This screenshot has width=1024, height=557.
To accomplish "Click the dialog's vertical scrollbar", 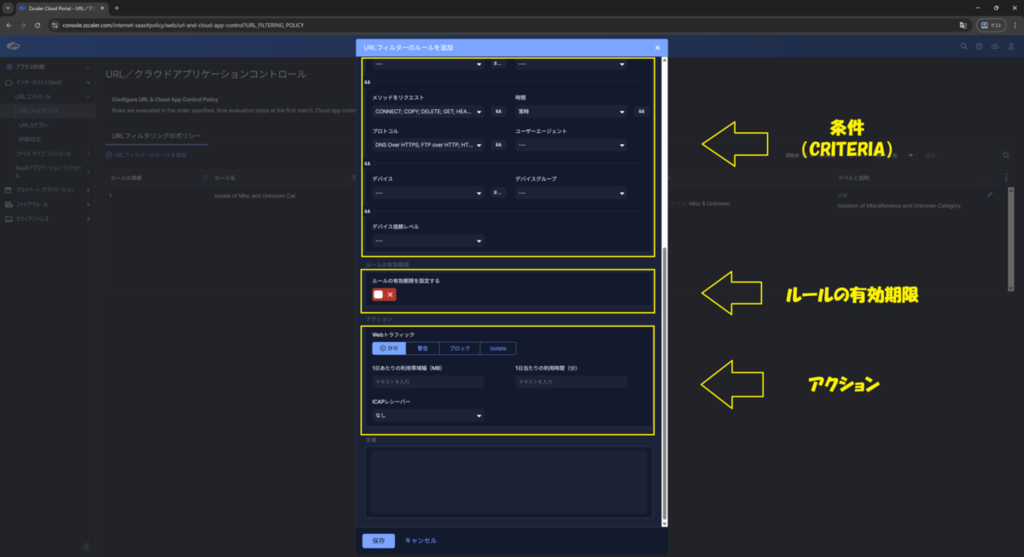I will [665, 382].
